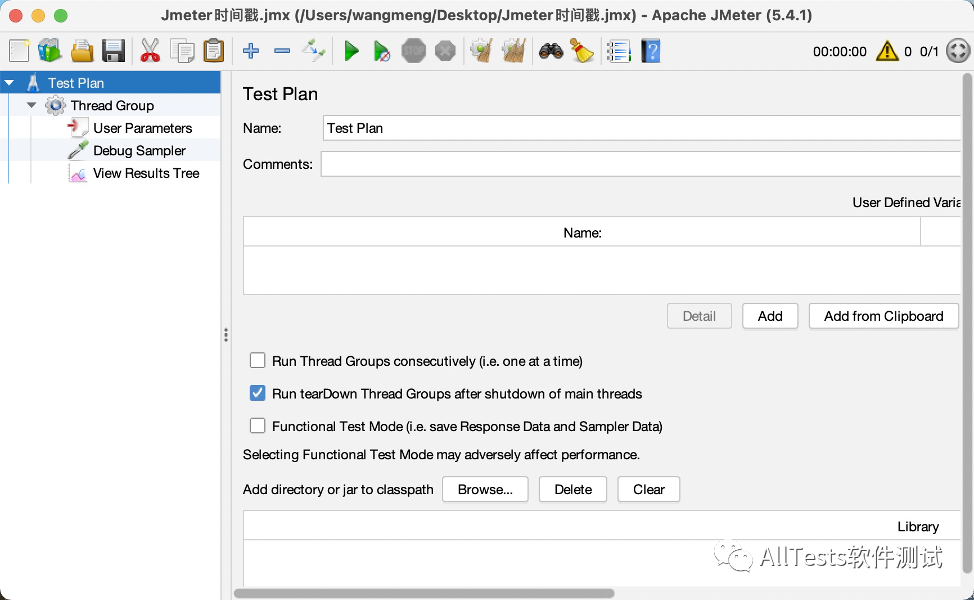The height and width of the screenshot is (600, 974).
Task: Enable Run Thread Groups consecutively checkbox
Action: [257, 360]
